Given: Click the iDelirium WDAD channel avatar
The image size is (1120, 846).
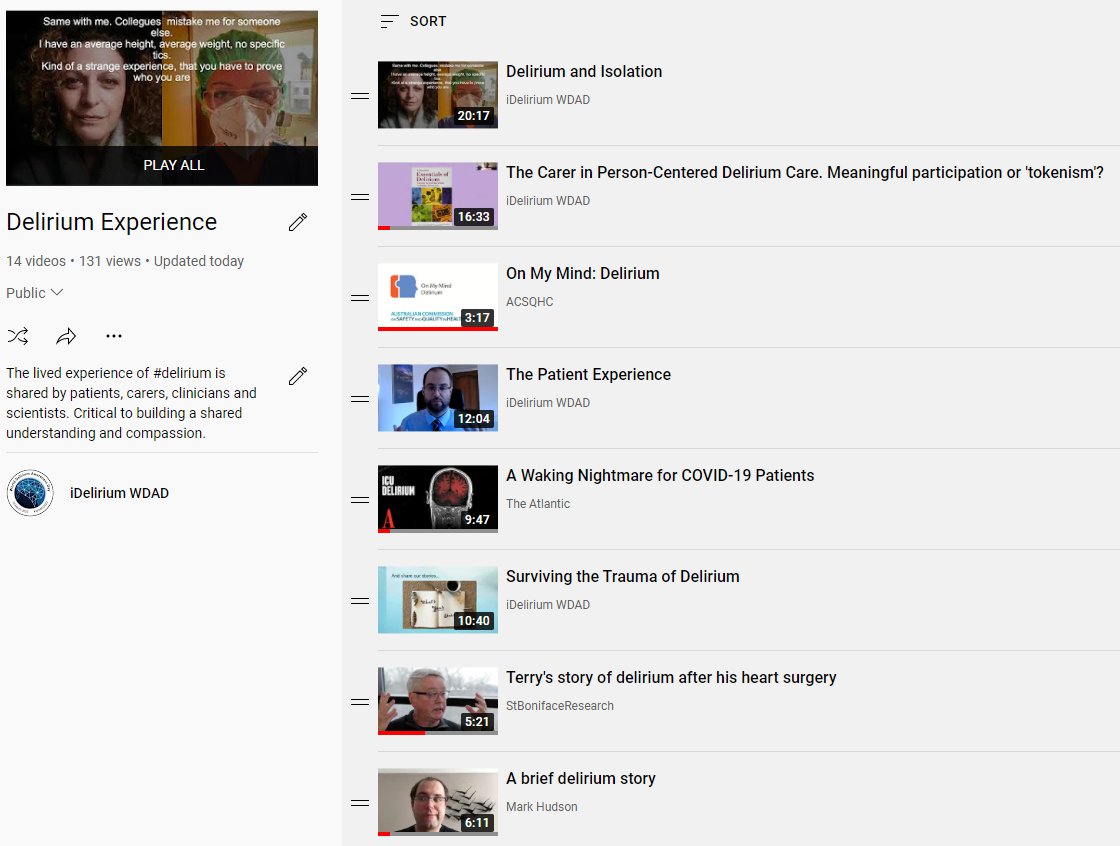Looking at the screenshot, I should pyautogui.click(x=30, y=492).
